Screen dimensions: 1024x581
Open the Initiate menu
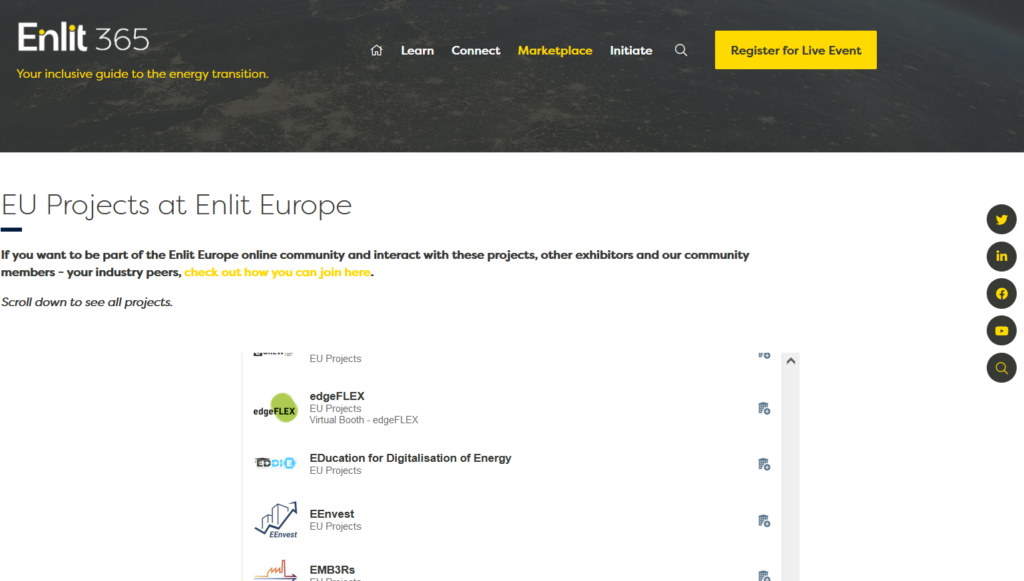click(x=631, y=50)
